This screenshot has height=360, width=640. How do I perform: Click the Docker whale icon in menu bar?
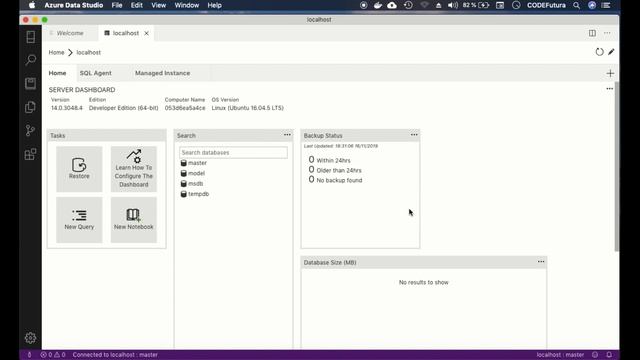pos(378,5)
